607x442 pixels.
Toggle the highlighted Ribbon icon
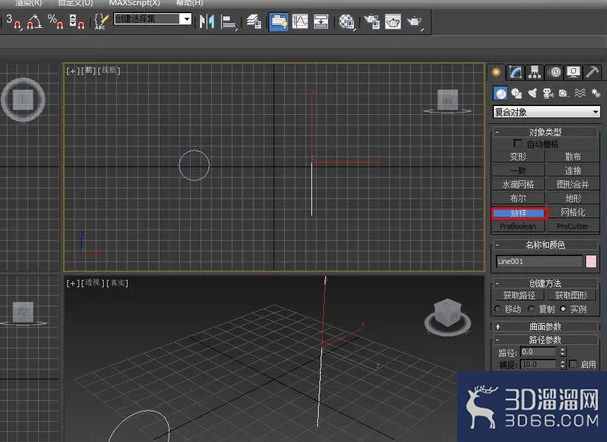coord(278,21)
